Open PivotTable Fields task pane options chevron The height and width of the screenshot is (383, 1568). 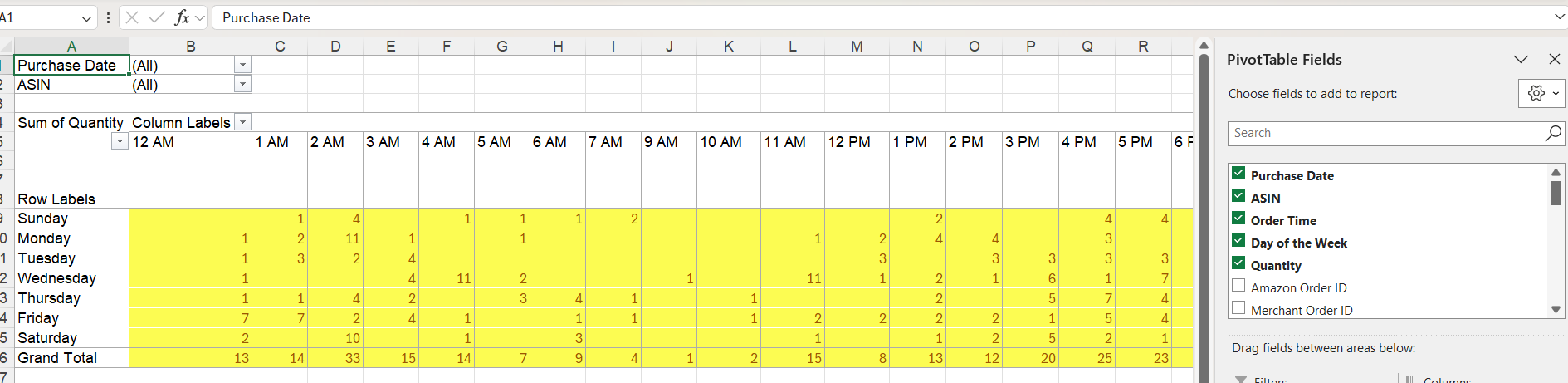tap(1521, 59)
